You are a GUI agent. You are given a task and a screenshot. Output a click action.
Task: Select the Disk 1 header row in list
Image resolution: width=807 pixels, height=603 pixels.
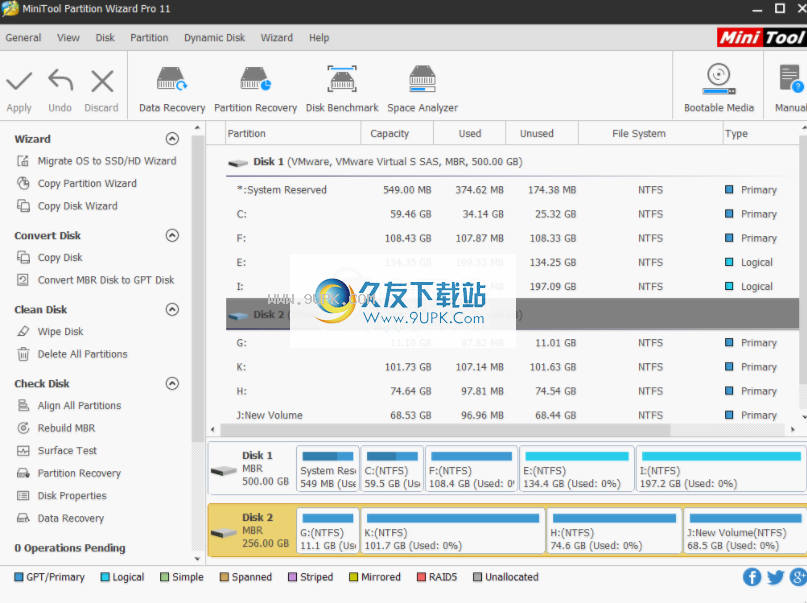[x=512, y=162]
